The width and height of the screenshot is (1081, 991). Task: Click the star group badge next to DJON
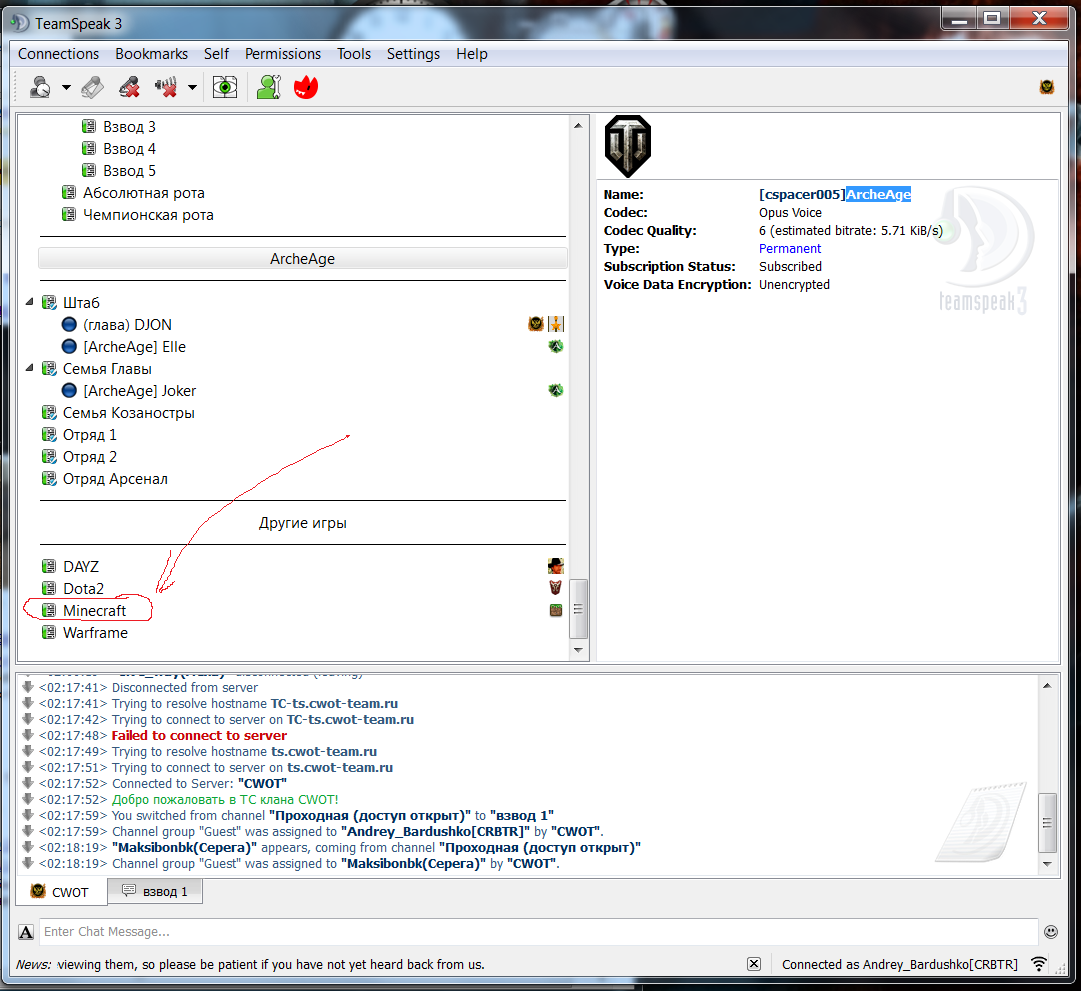(556, 323)
